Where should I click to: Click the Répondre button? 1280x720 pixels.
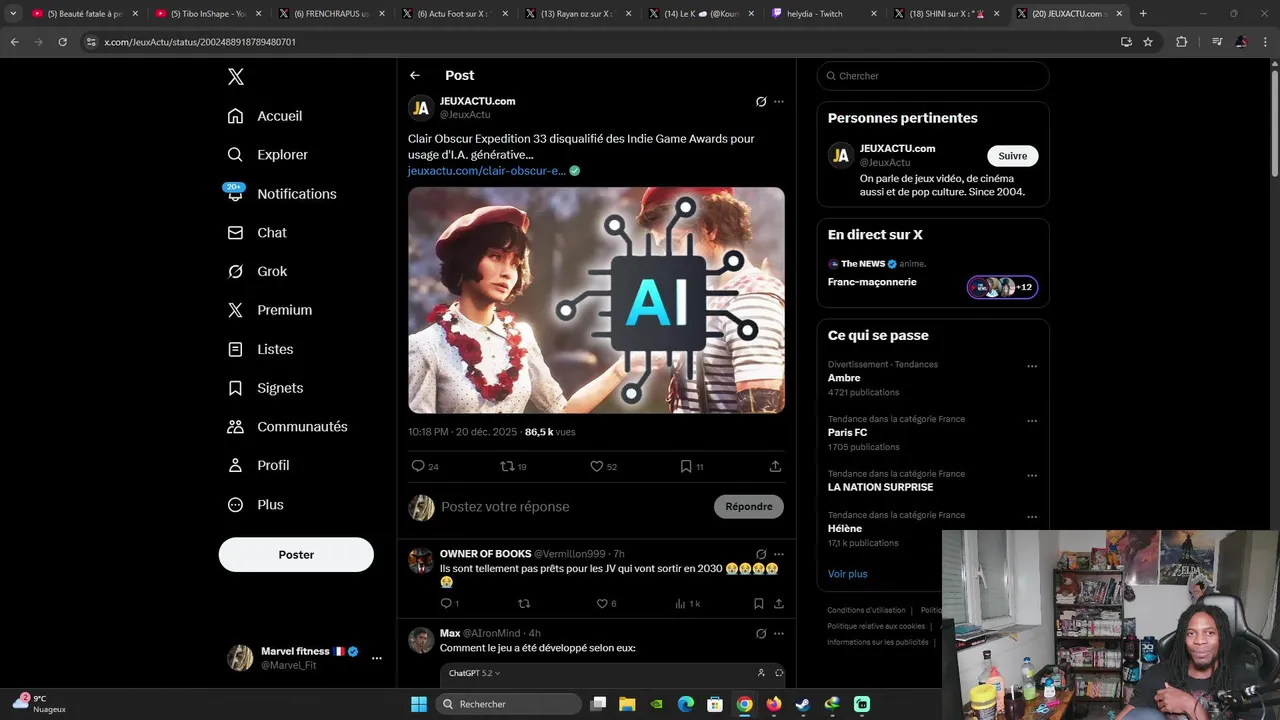click(749, 507)
